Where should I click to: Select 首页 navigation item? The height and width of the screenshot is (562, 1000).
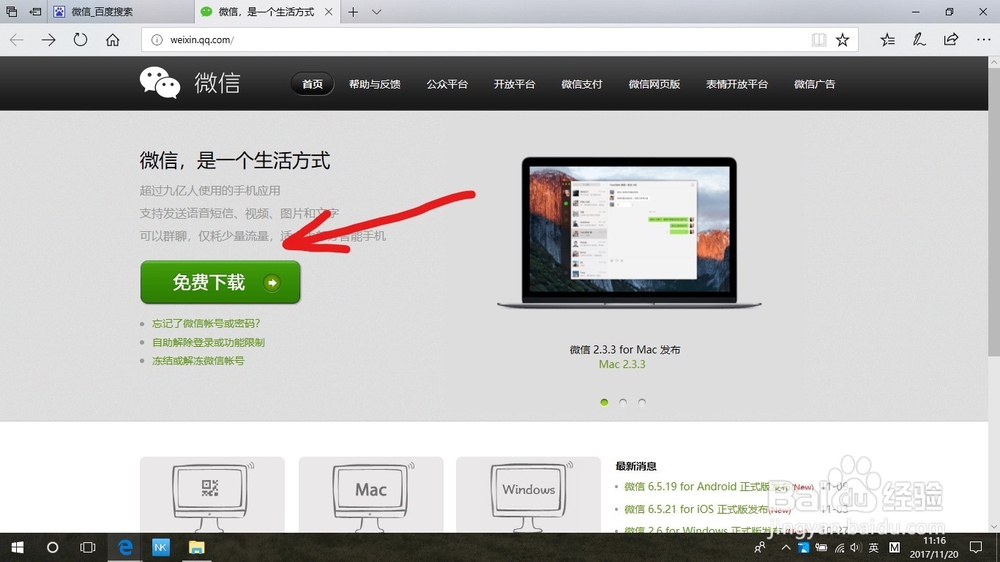(312, 84)
